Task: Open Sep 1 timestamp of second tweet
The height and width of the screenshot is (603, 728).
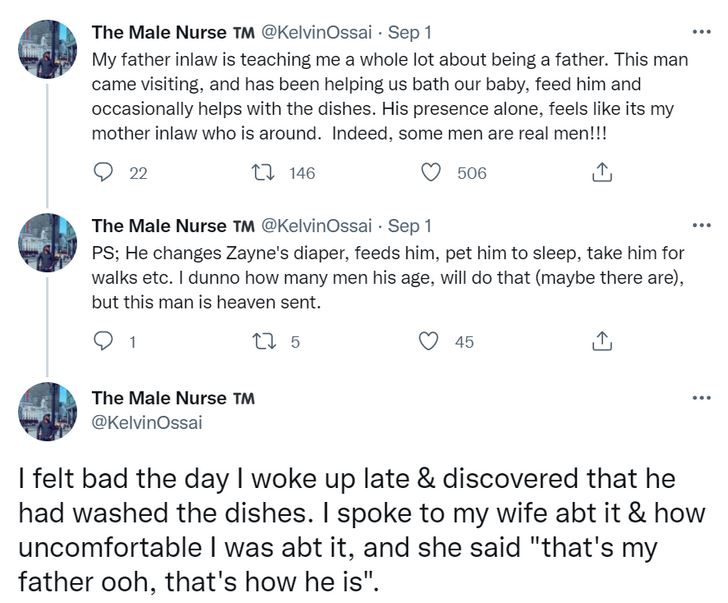Action: tap(410, 226)
